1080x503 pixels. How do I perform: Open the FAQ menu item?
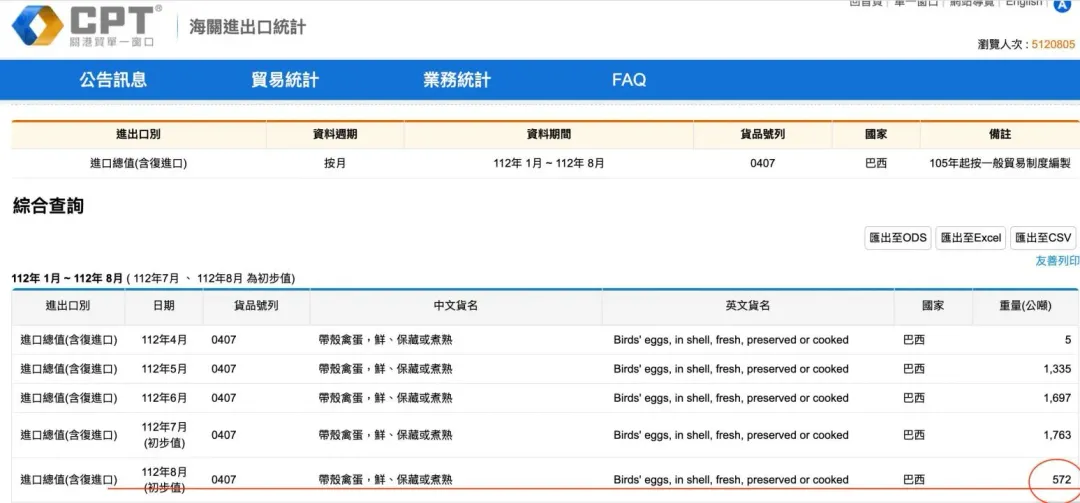click(x=629, y=80)
